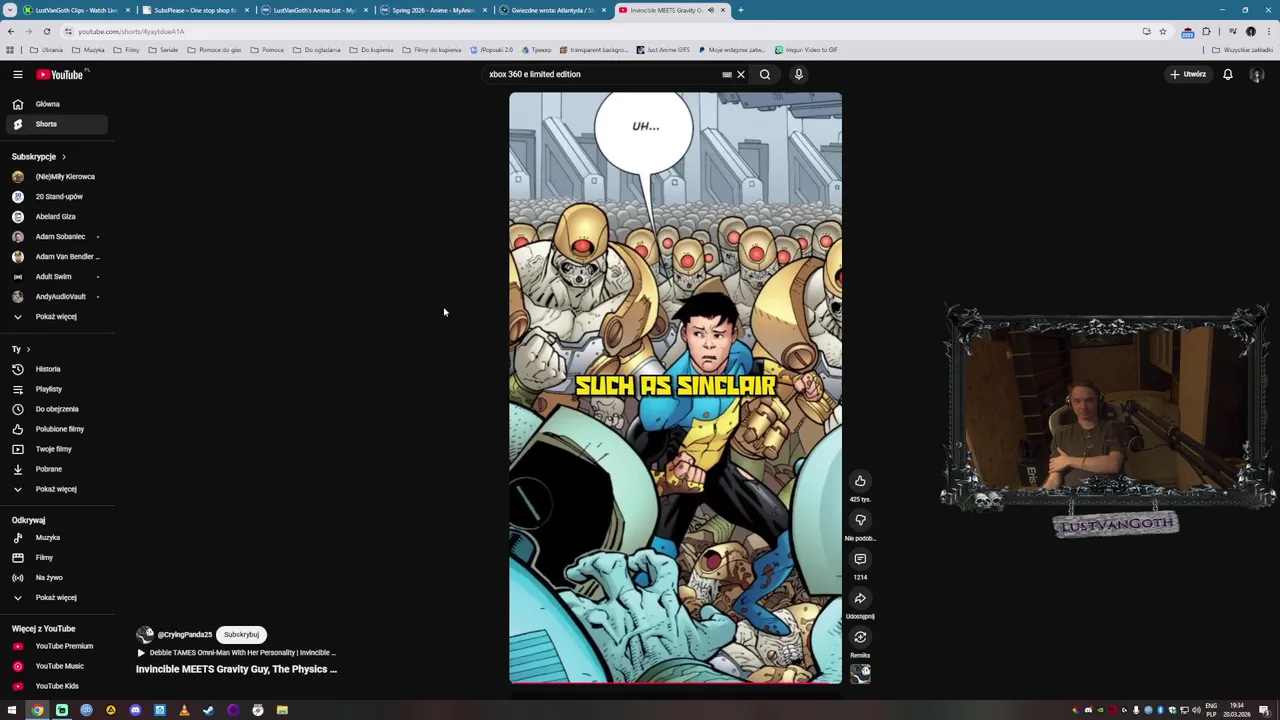Open Just Anime GIFS bookmark
Image resolution: width=1280 pixels, height=720 pixels.
point(663,50)
